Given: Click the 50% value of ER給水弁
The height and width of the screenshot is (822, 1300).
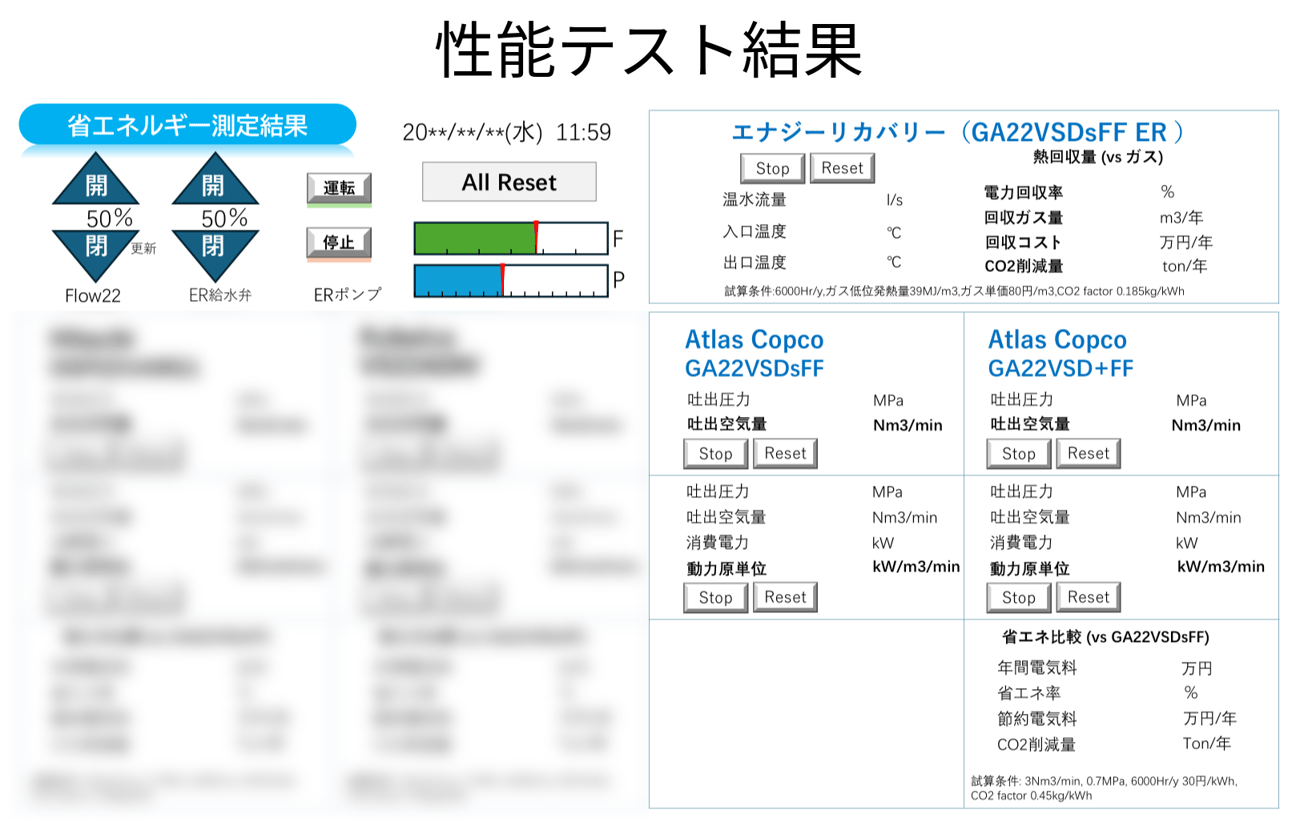Looking at the screenshot, I should (224, 218).
